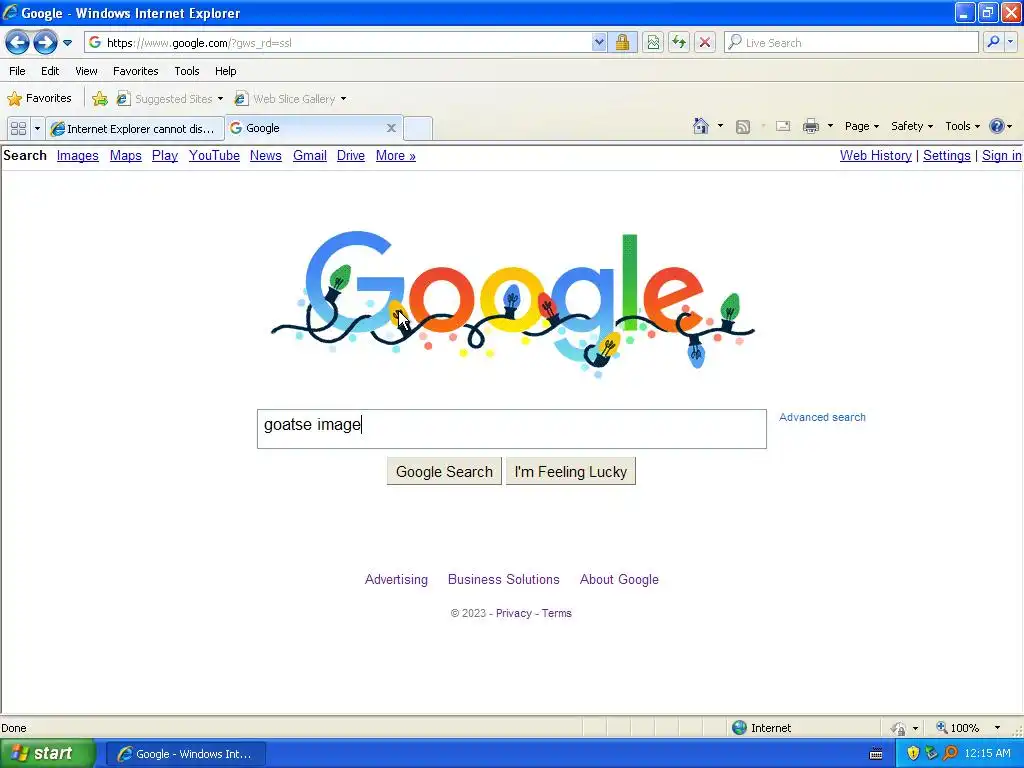Click the RSS Feeds icon
This screenshot has width=1024, height=768.
[x=743, y=126]
